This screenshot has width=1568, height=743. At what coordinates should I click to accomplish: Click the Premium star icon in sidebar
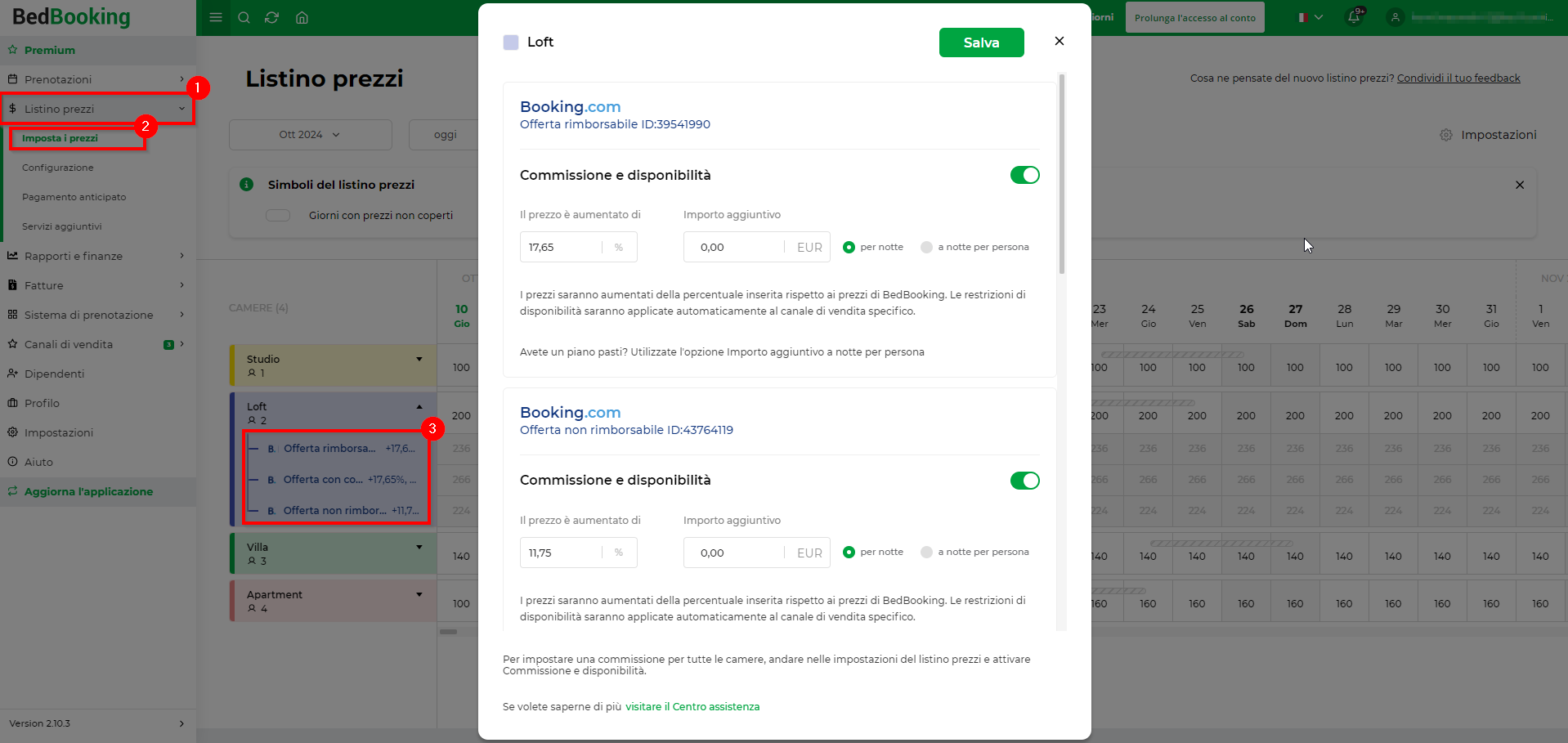[13, 50]
